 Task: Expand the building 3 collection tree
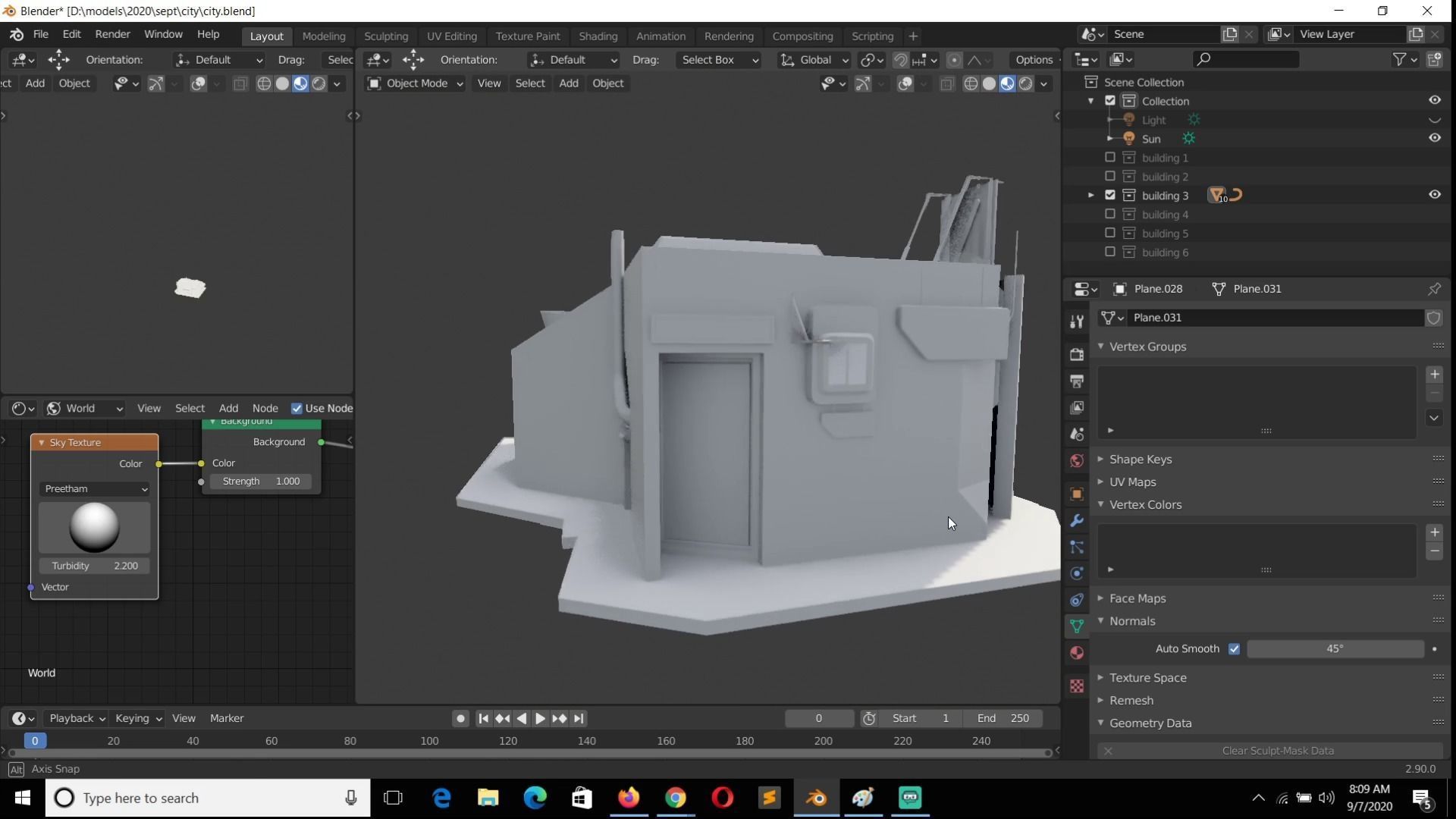click(x=1091, y=196)
